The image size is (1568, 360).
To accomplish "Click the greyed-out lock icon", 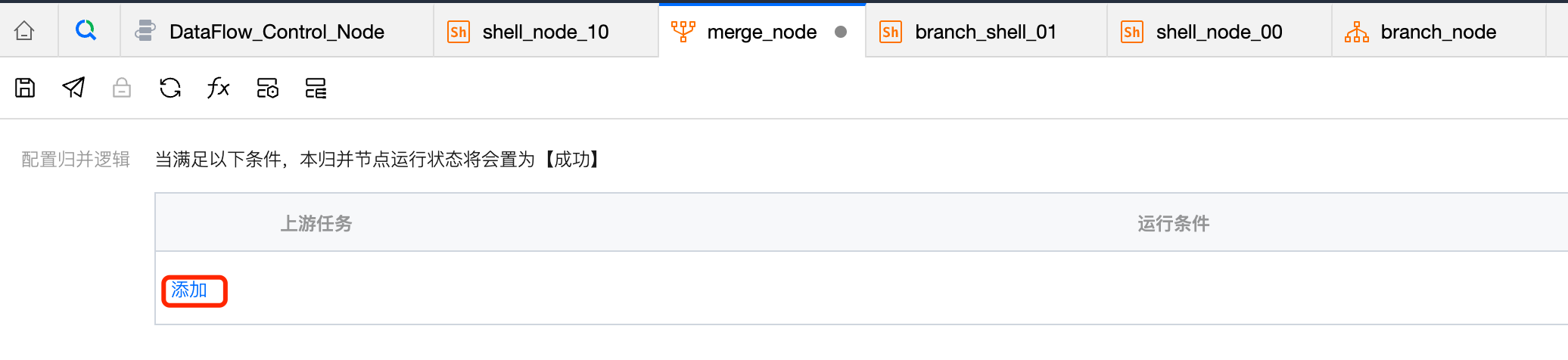I will pos(122,88).
